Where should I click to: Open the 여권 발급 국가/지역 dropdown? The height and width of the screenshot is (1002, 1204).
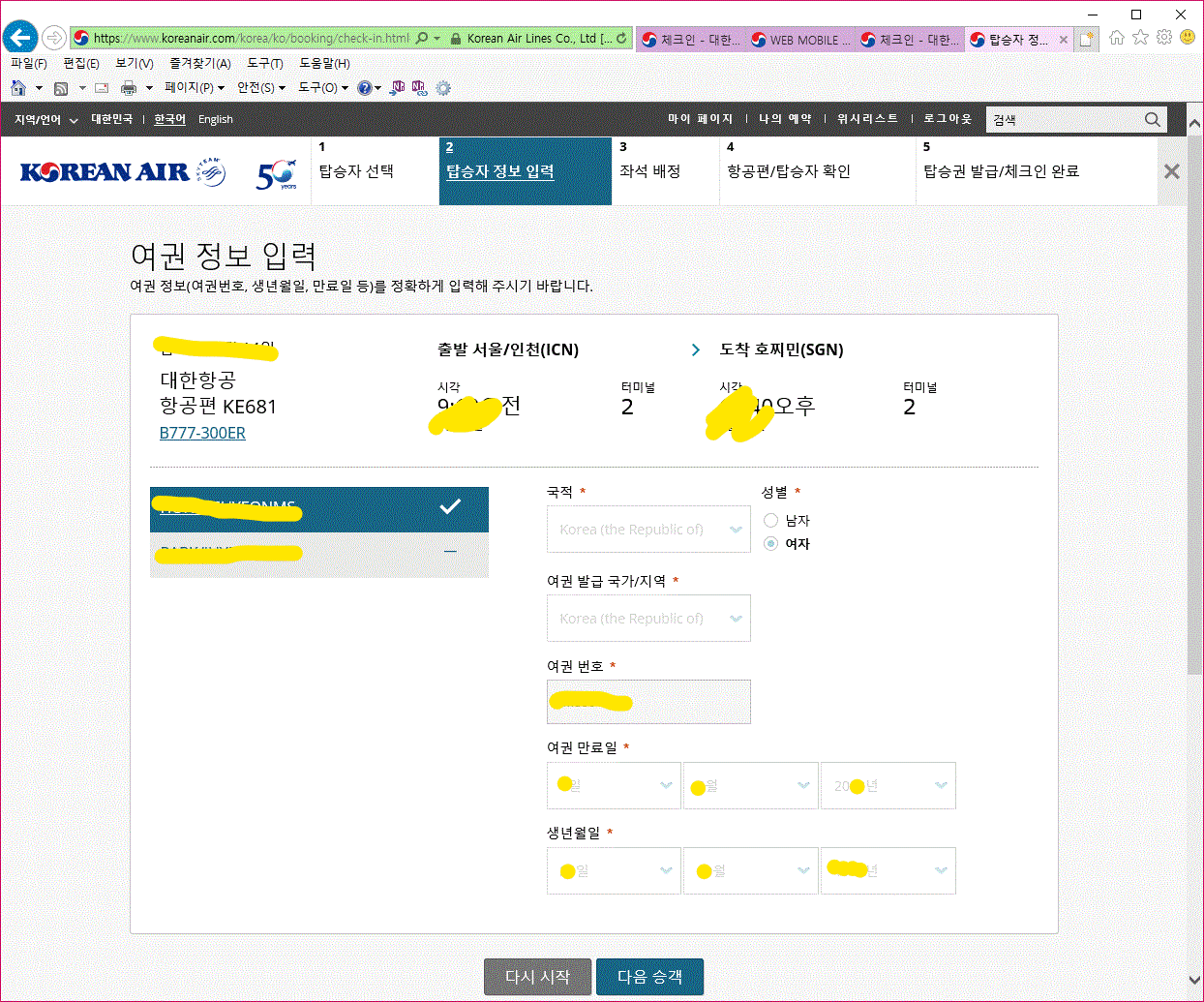(x=648, y=619)
